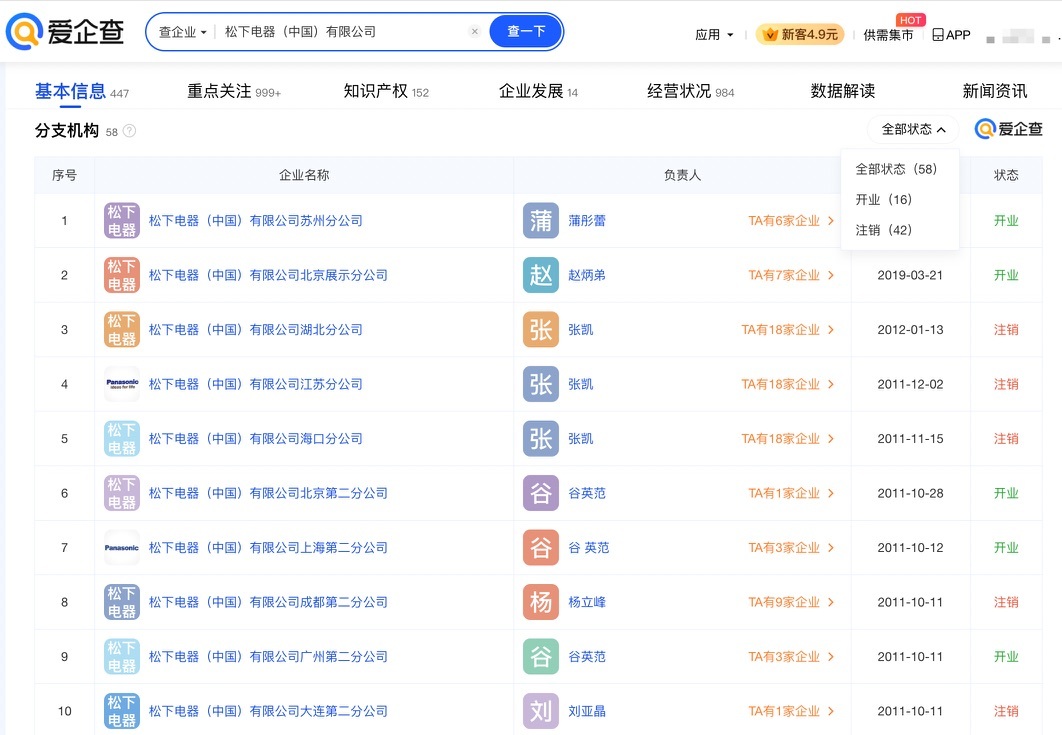Click 张 avatar in 江苏分公司 row
Image resolution: width=1062 pixels, height=735 pixels.
[540, 384]
